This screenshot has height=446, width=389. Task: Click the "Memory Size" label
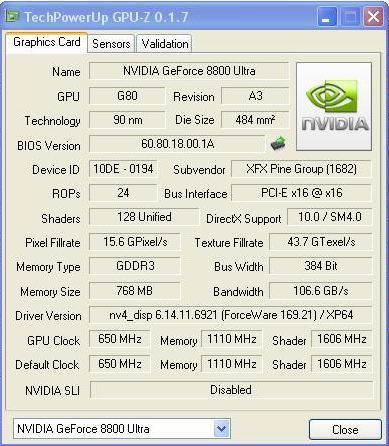[x=50, y=292]
